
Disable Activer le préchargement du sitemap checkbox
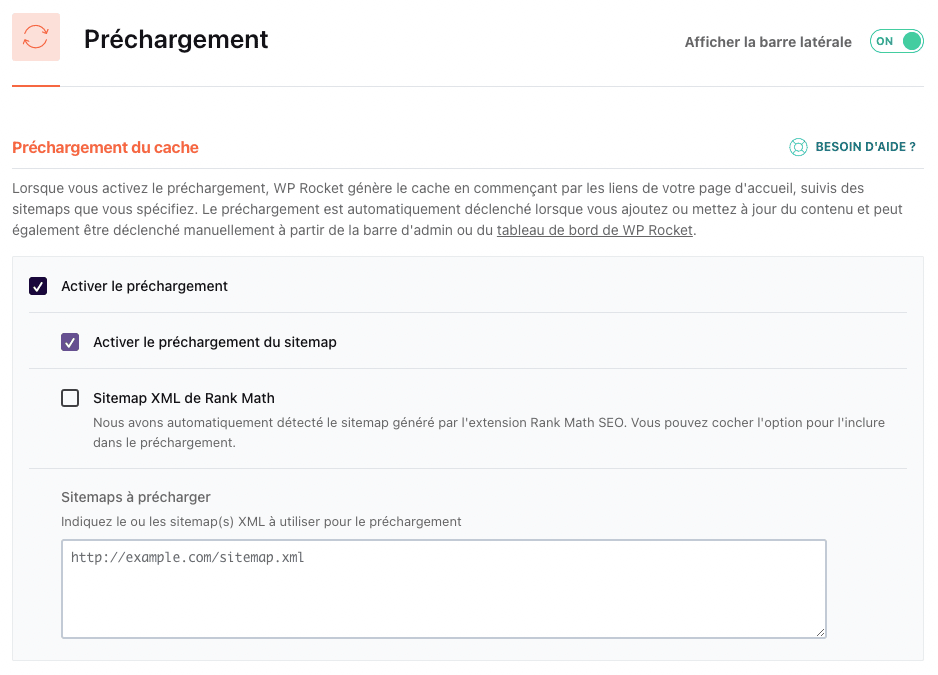tap(70, 342)
